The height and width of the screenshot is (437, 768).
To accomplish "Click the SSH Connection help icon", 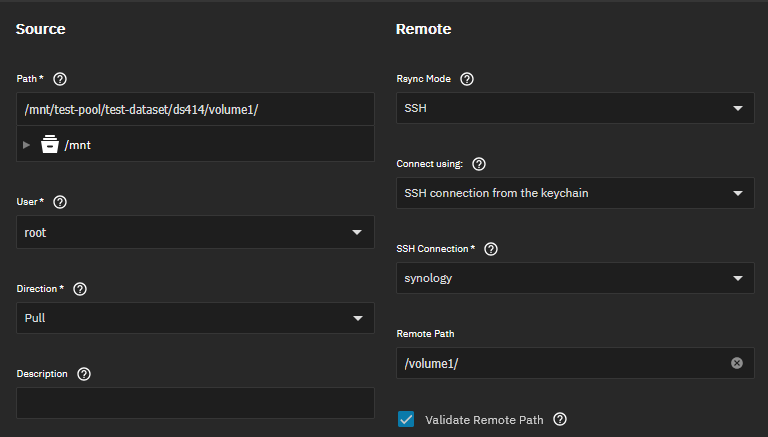I will [x=491, y=248].
